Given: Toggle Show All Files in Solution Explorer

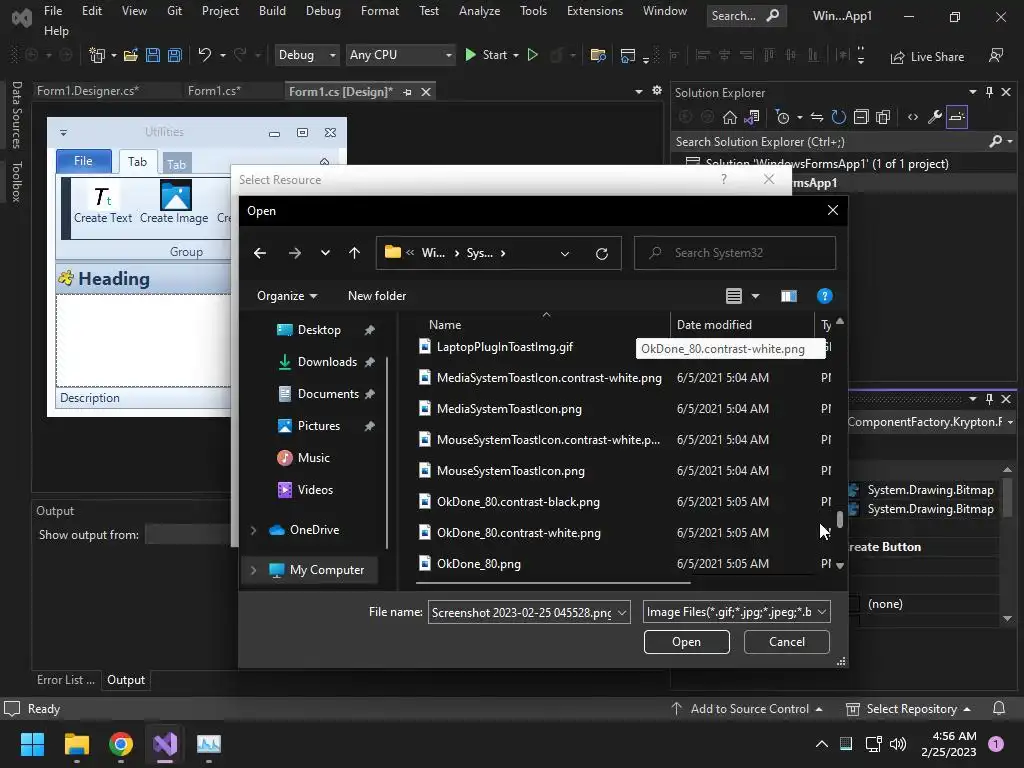Looking at the screenshot, I should click(x=884, y=118).
